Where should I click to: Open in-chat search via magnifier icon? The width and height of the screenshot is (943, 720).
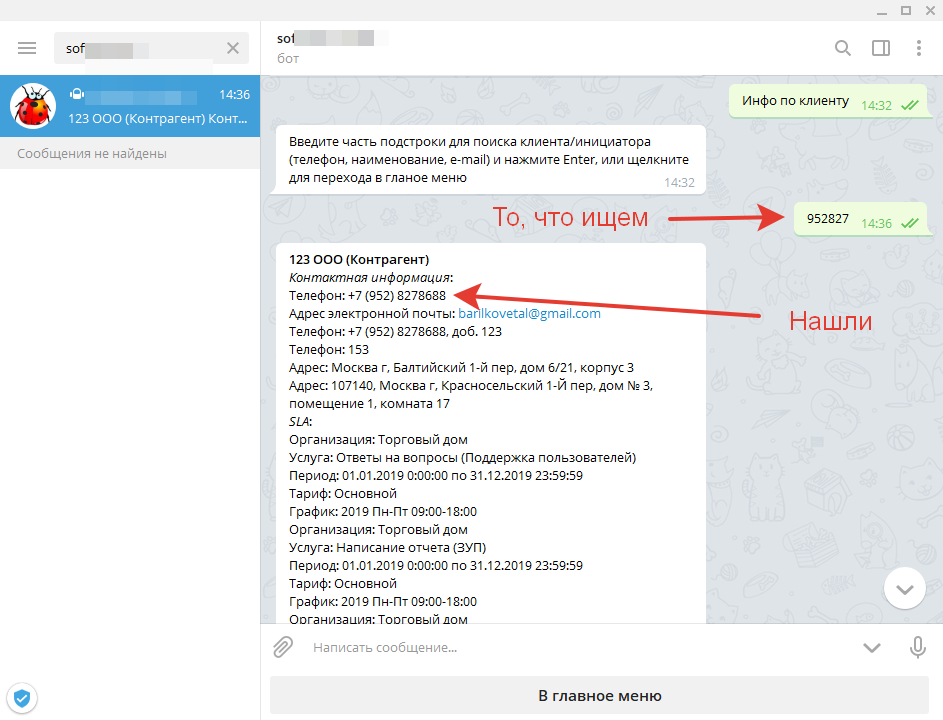842,47
